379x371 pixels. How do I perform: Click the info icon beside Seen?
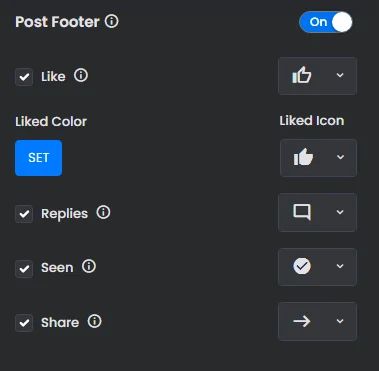coord(89,267)
